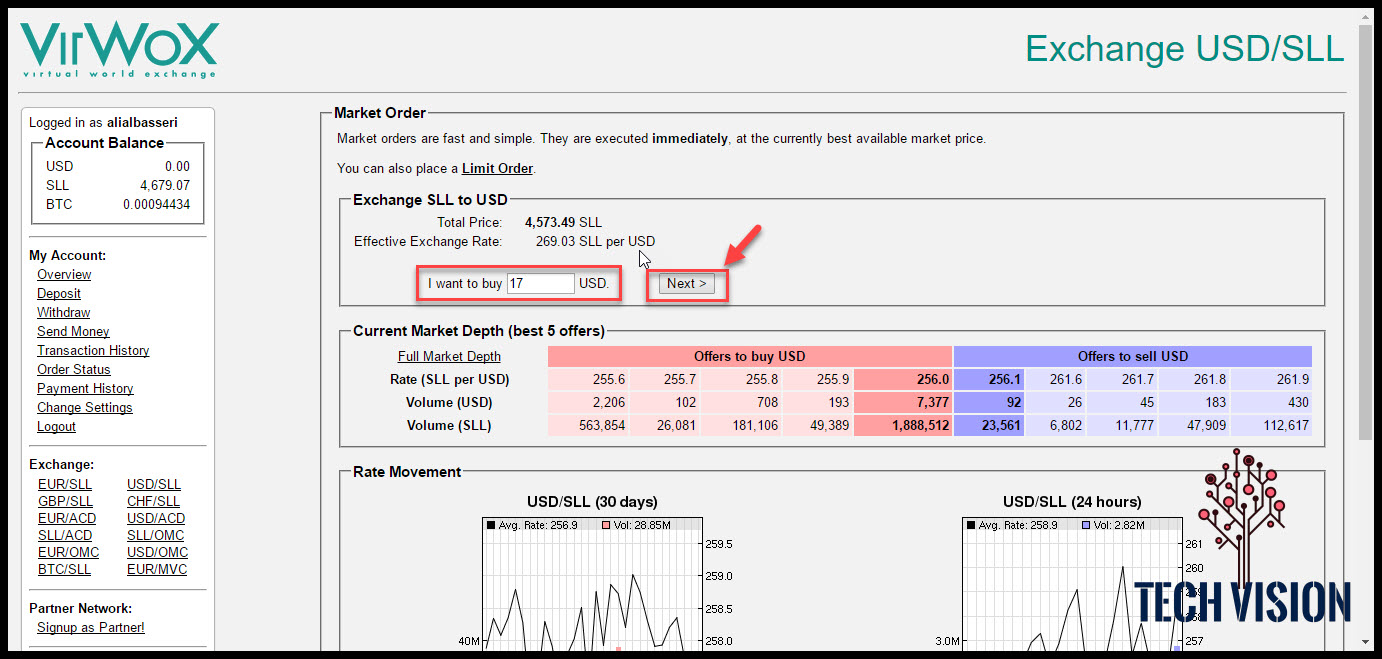Click the USD amount input field

(x=541, y=283)
